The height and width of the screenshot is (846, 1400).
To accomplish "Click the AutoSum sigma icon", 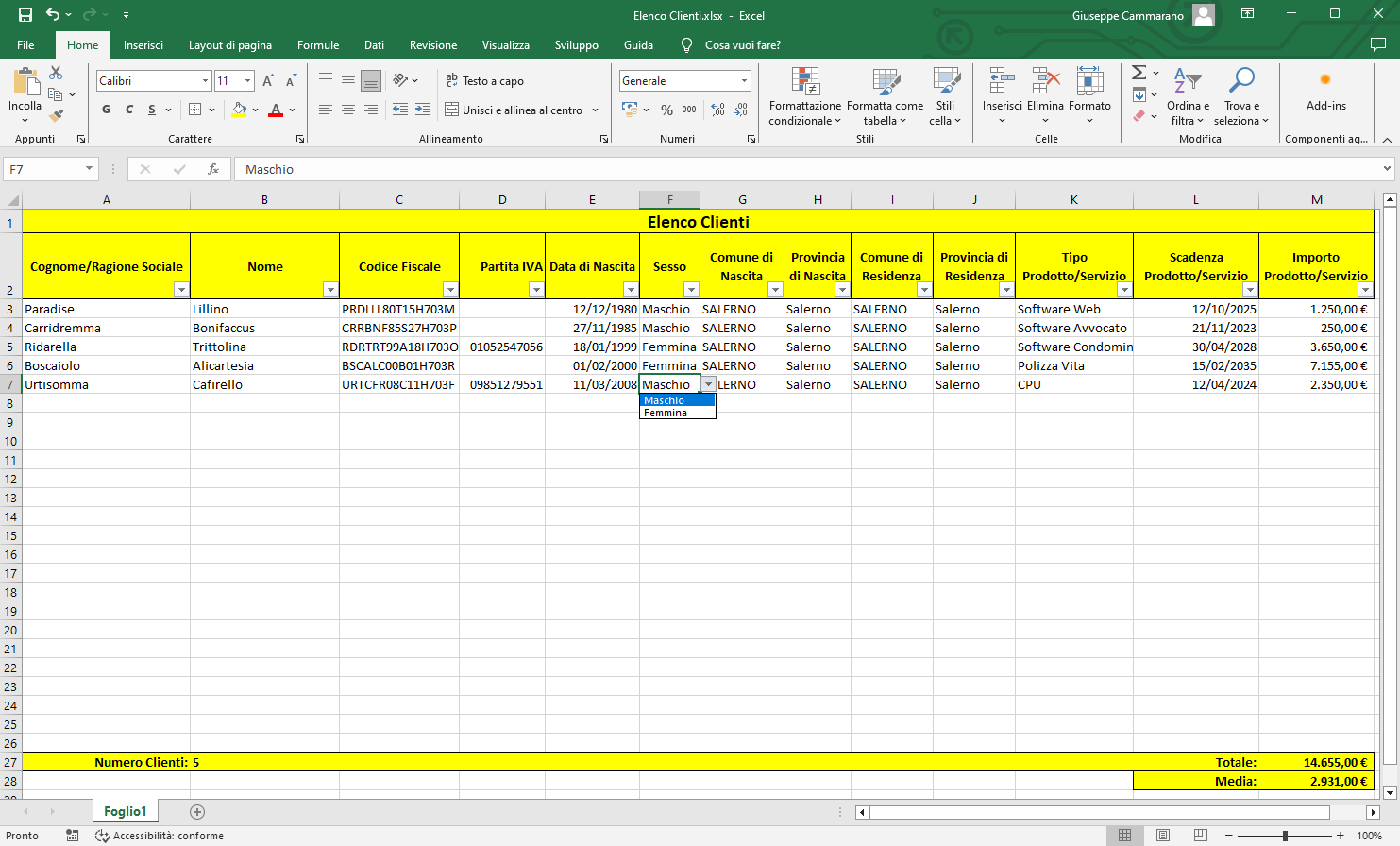I will pos(1139,73).
